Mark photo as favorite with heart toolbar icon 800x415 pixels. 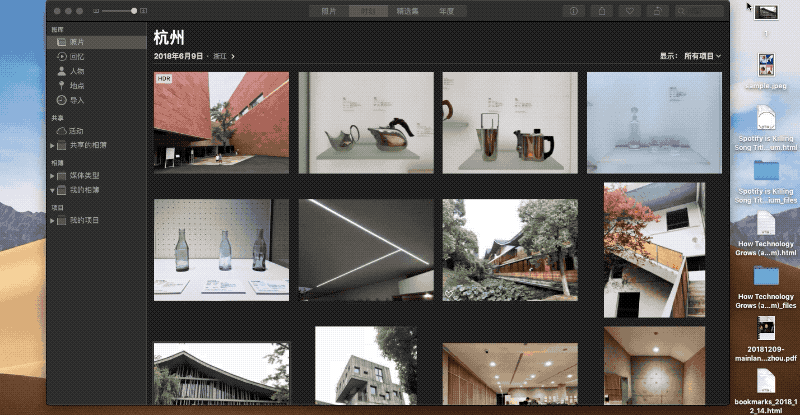tap(630, 11)
